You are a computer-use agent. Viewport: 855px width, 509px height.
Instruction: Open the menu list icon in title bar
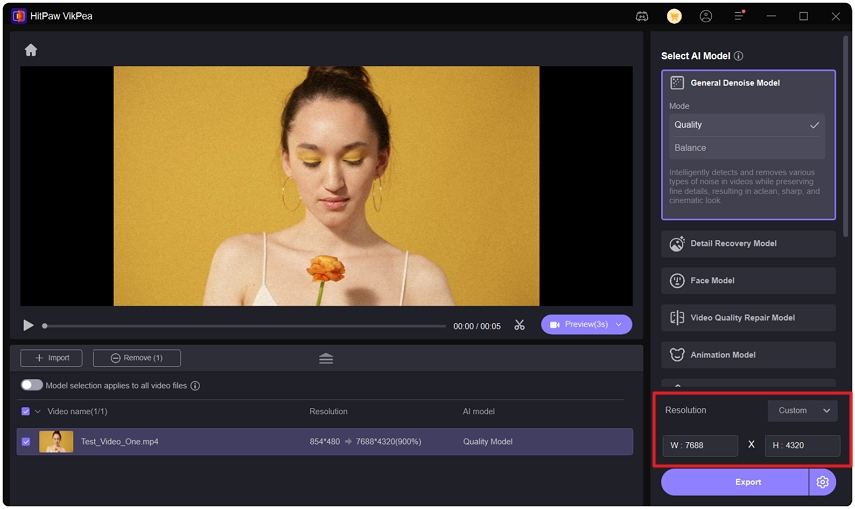coord(739,16)
